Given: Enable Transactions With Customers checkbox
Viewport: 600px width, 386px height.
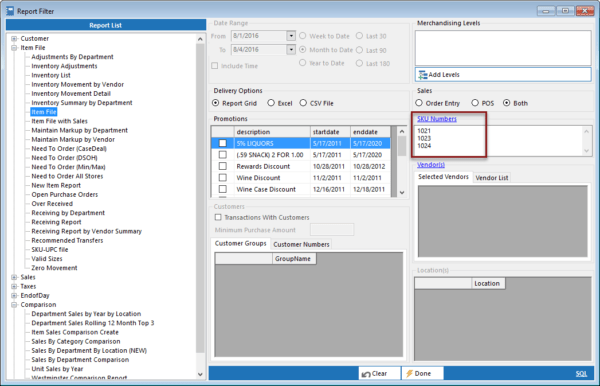Looking at the screenshot, I should click(218, 217).
